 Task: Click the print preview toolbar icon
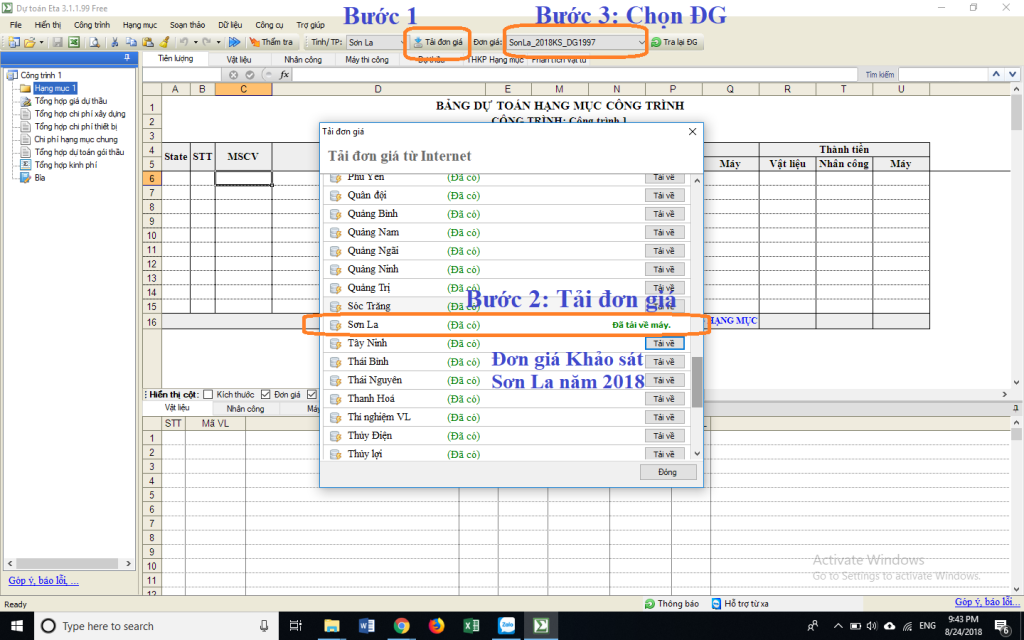pyautogui.click(x=94, y=42)
